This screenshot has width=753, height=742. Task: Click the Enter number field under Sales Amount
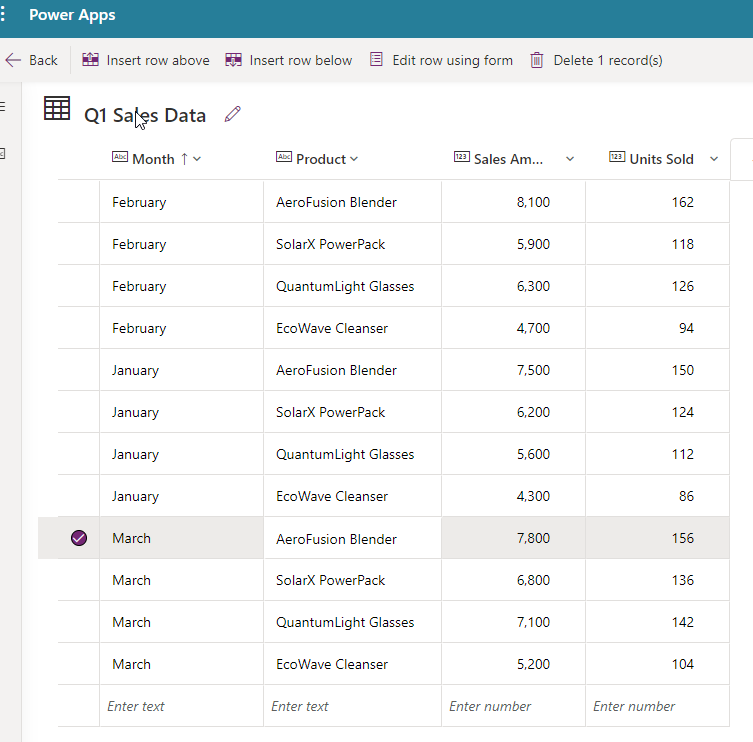[x=513, y=706]
